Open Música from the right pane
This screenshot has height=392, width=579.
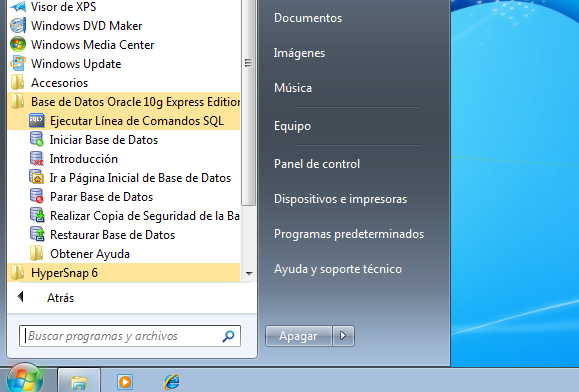[293, 88]
